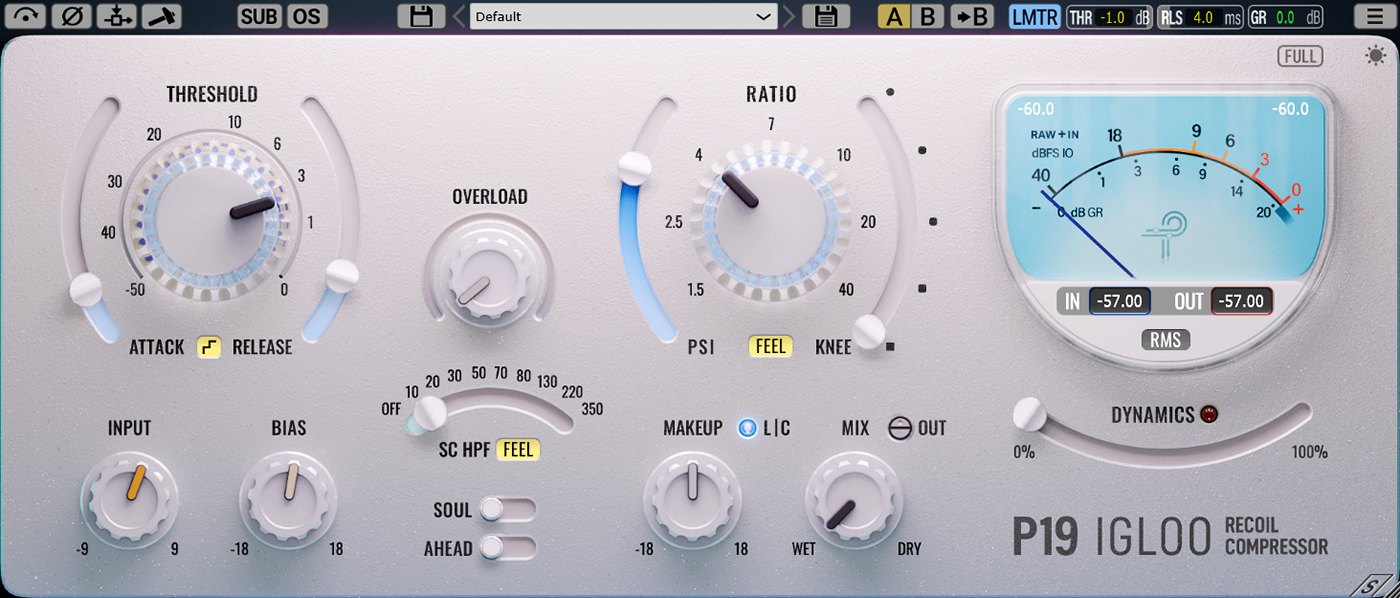Click the DYNAMICS slider handle
This screenshot has width=1400, height=598.
click(1028, 413)
